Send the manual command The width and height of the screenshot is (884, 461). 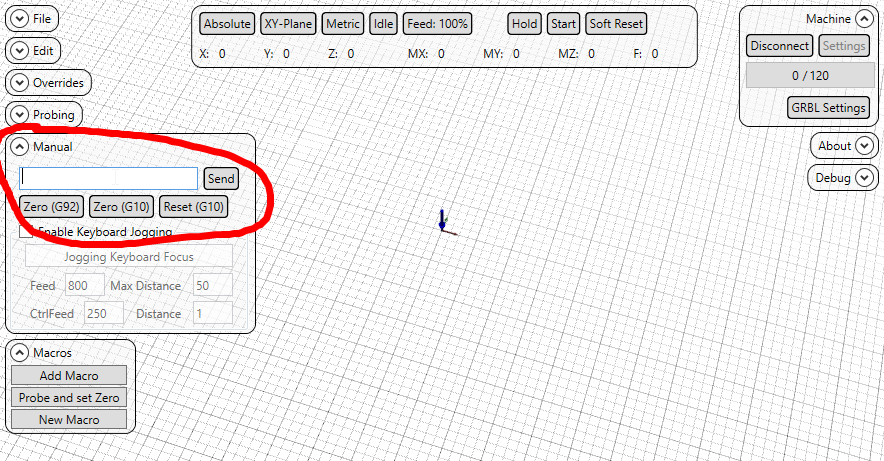(x=221, y=179)
